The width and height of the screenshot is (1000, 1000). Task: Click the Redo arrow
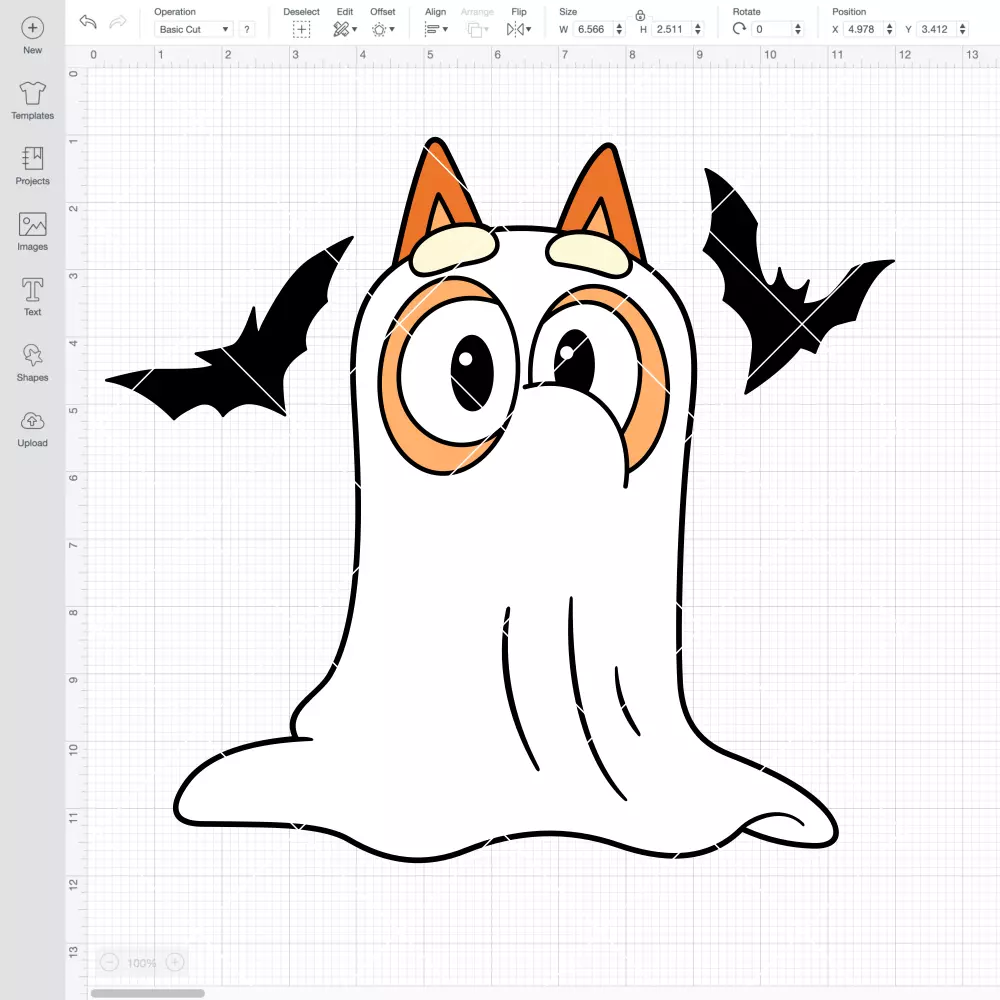[118, 22]
